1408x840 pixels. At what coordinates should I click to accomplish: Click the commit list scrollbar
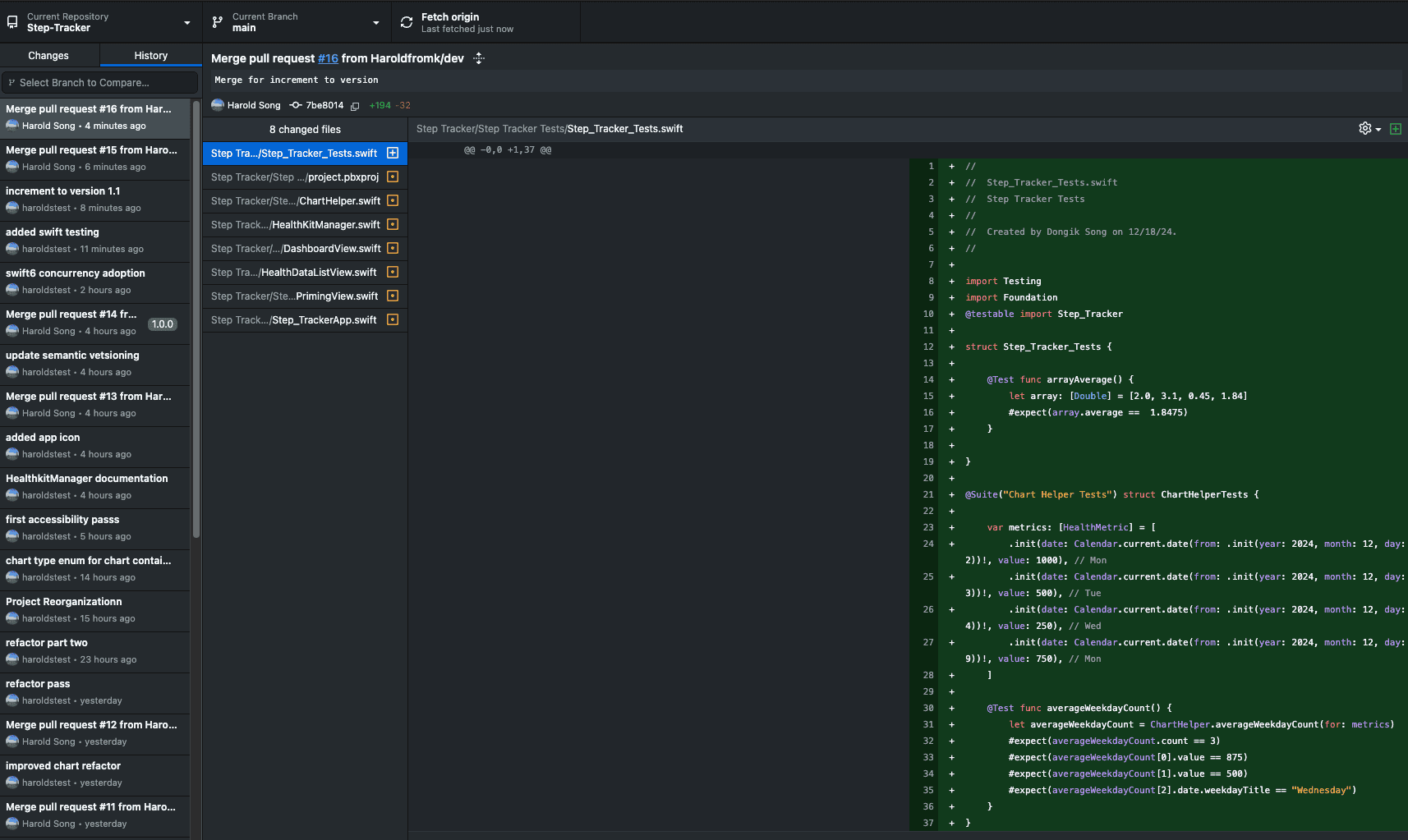[196, 319]
